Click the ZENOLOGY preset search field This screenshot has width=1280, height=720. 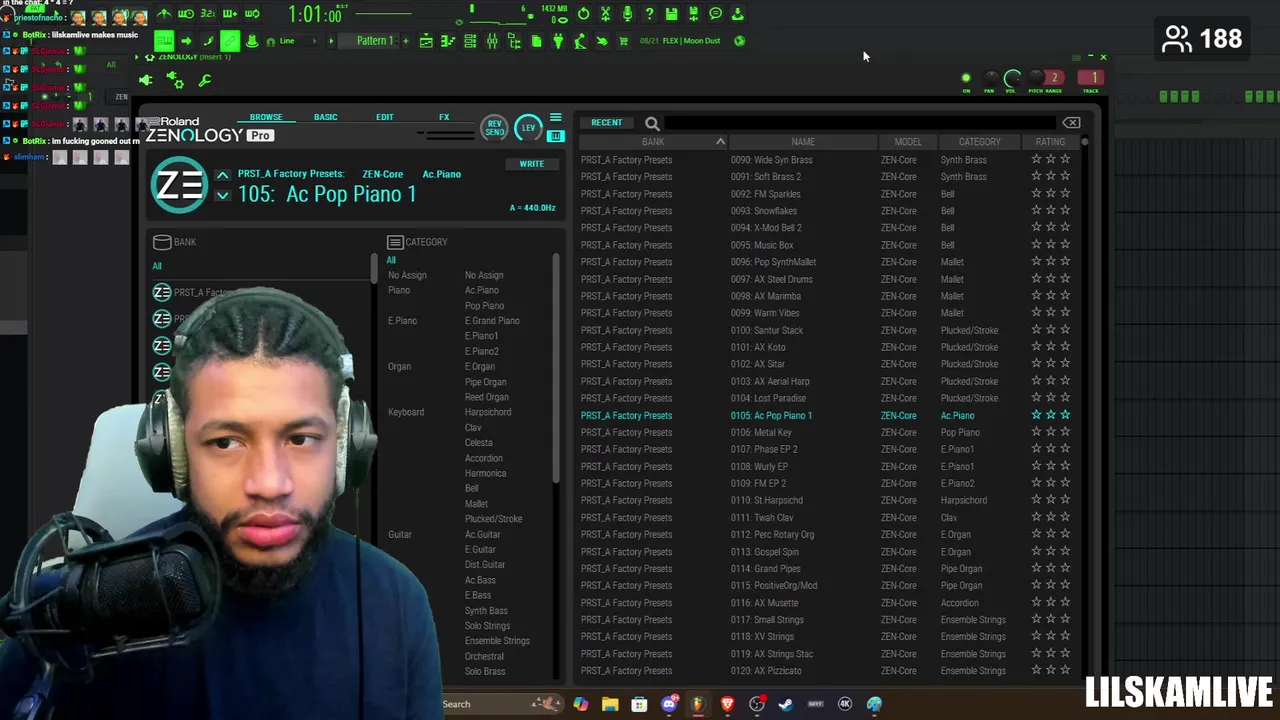tap(862, 123)
